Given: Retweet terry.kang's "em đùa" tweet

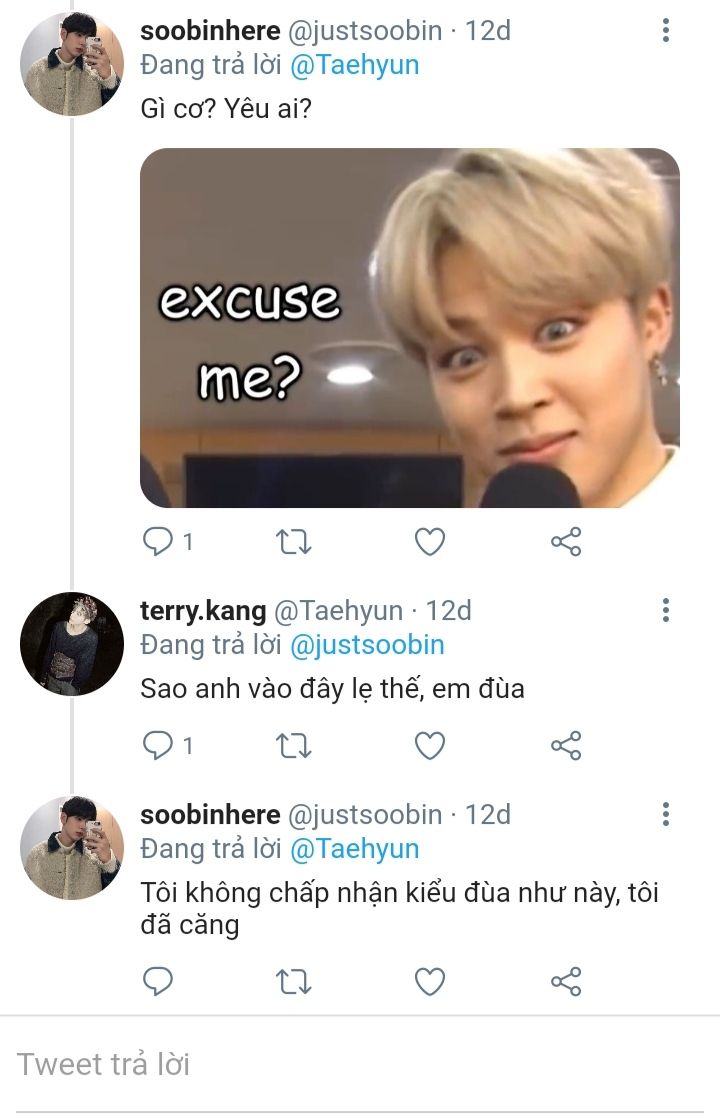Looking at the screenshot, I should click(293, 745).
